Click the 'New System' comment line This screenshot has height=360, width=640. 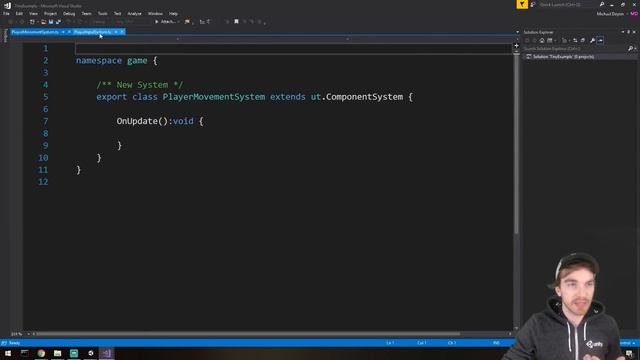click(x=140, y=85)
